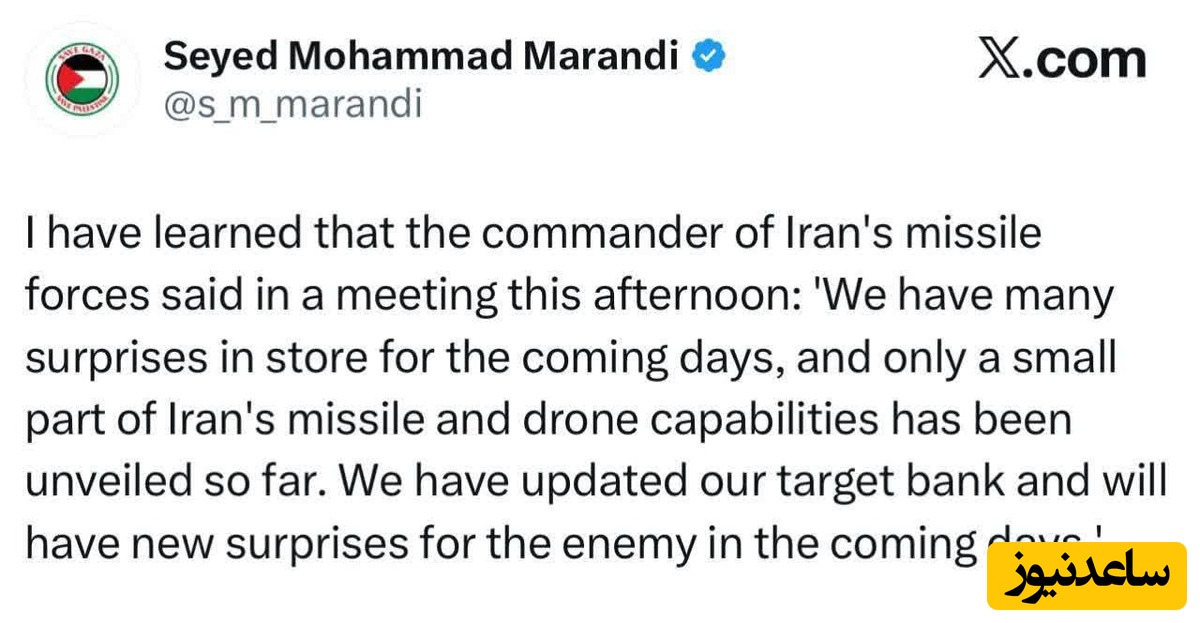The image size is (1200, 623).
Task: Click the blue verified checkmark badge
Action: point(708,58)
